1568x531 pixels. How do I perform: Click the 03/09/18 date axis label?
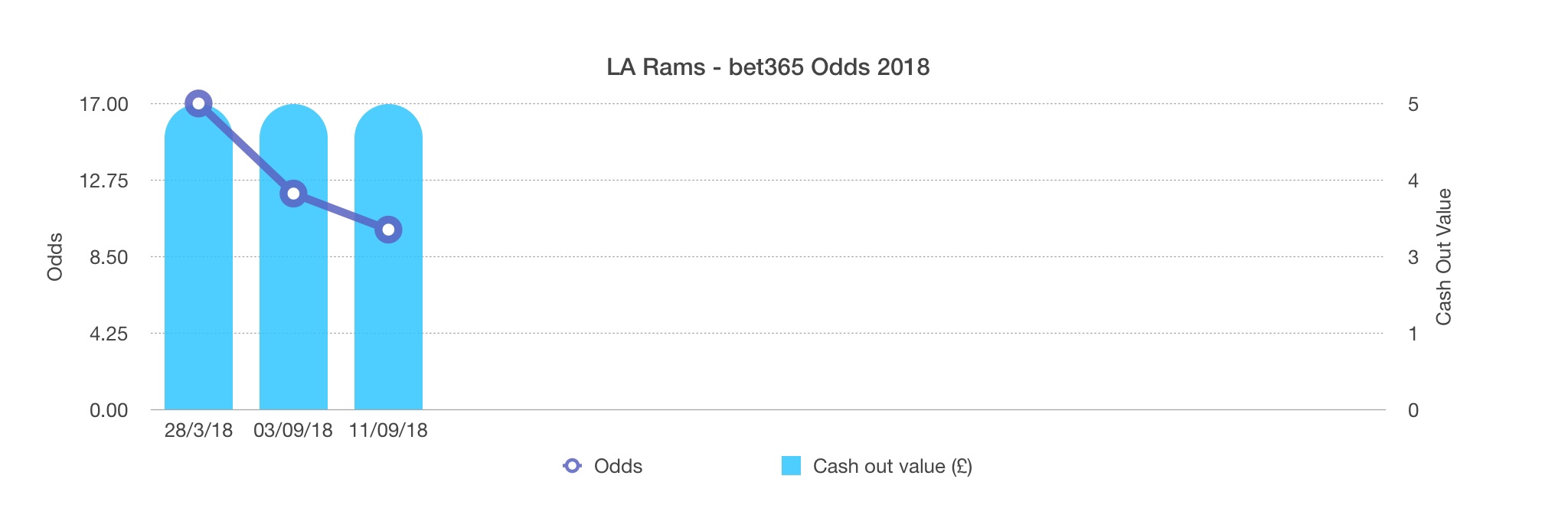pos(293,430)
